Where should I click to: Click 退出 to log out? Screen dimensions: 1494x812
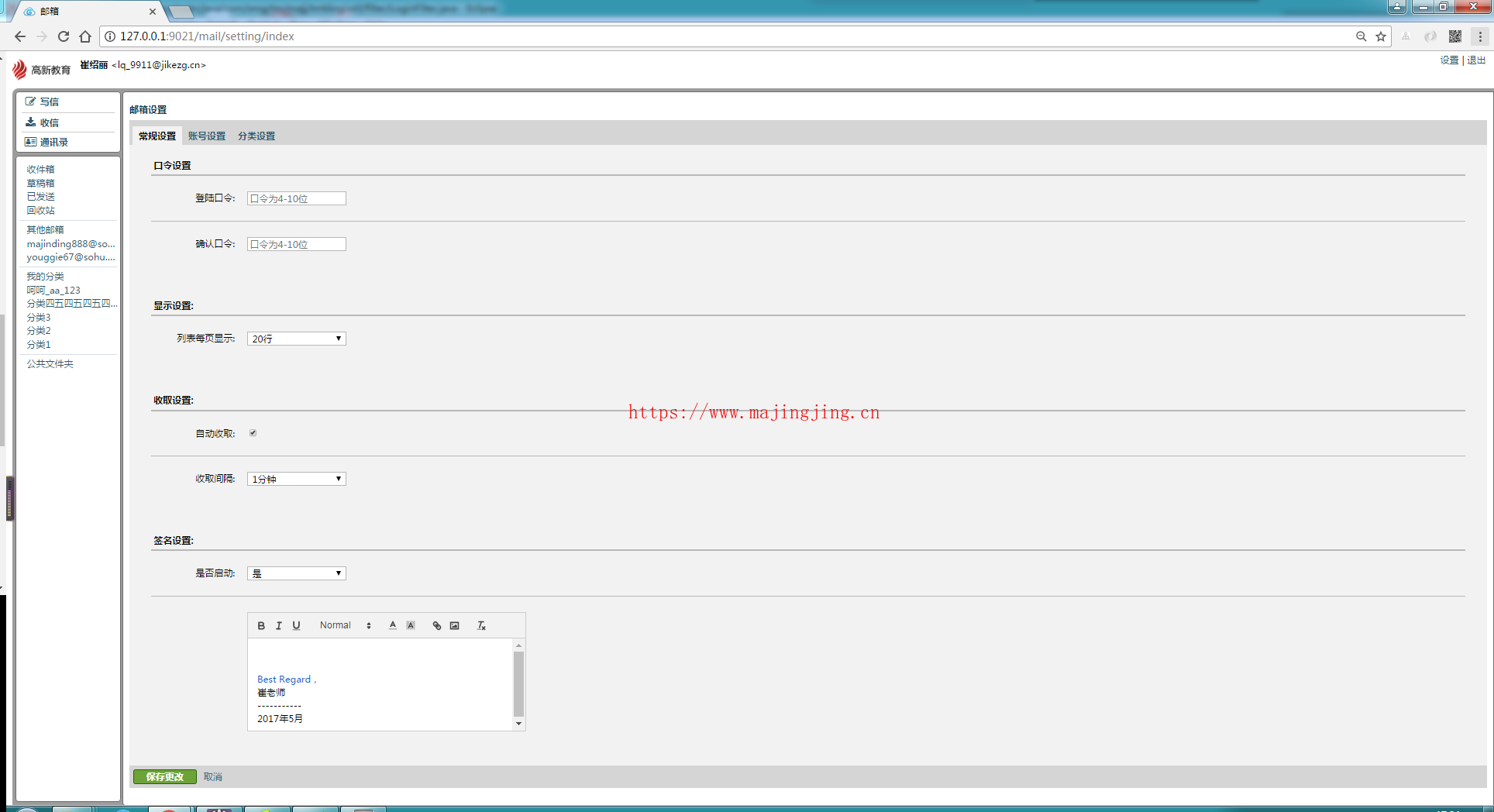pos(1476,60)
